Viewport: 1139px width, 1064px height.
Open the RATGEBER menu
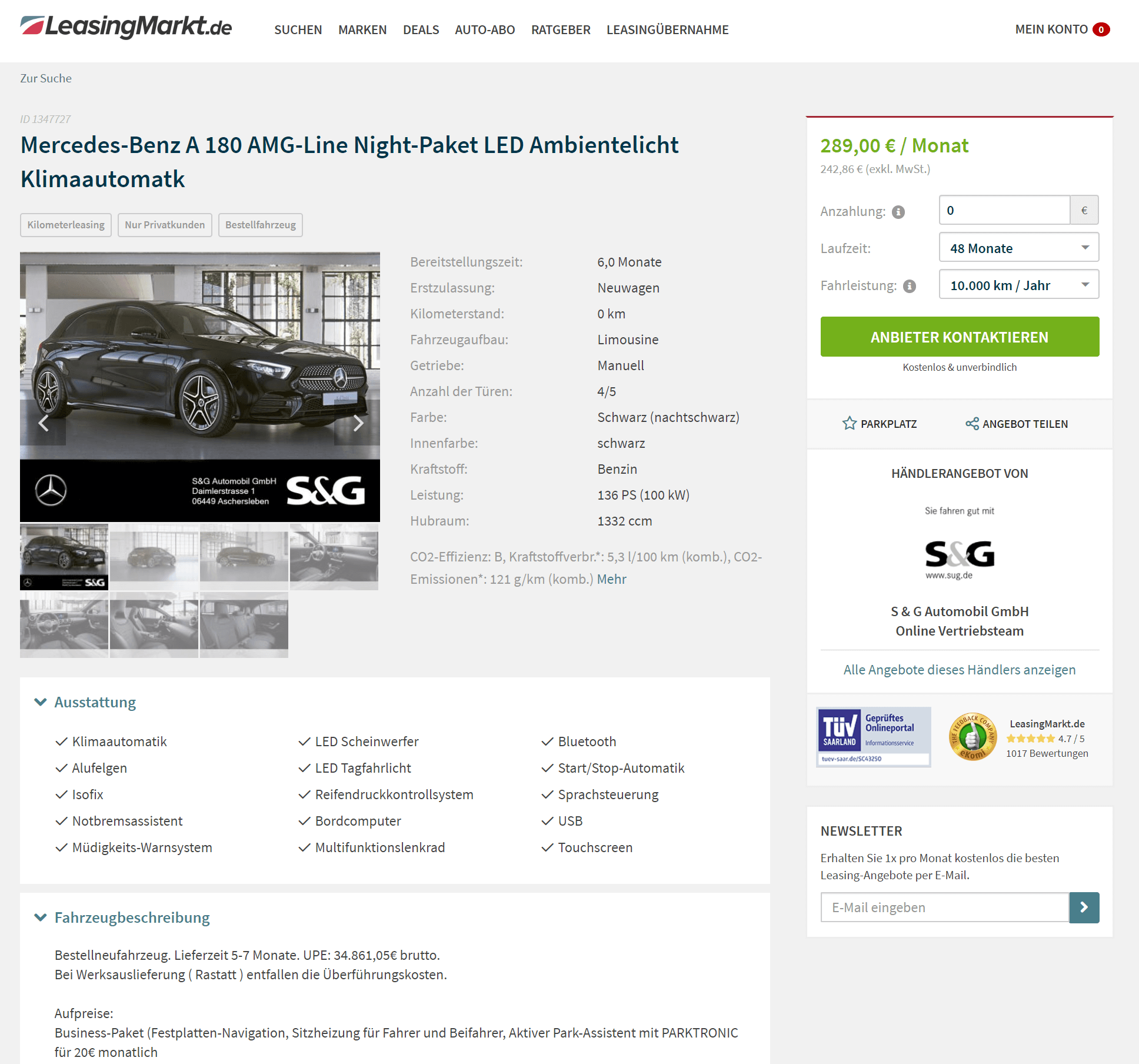tap(561, 29)
